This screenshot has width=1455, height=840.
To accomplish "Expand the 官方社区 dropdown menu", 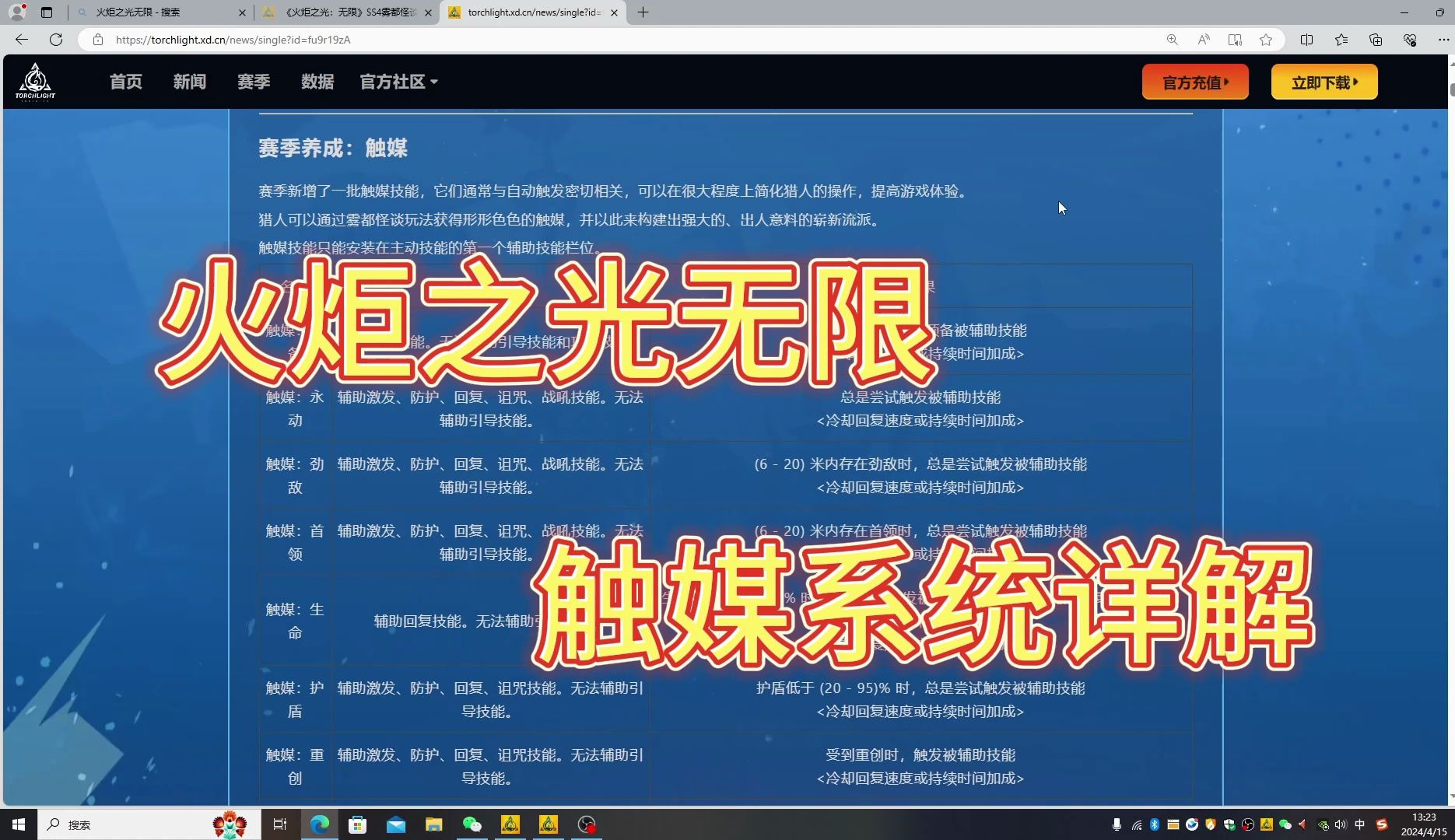I will [398, 82].
